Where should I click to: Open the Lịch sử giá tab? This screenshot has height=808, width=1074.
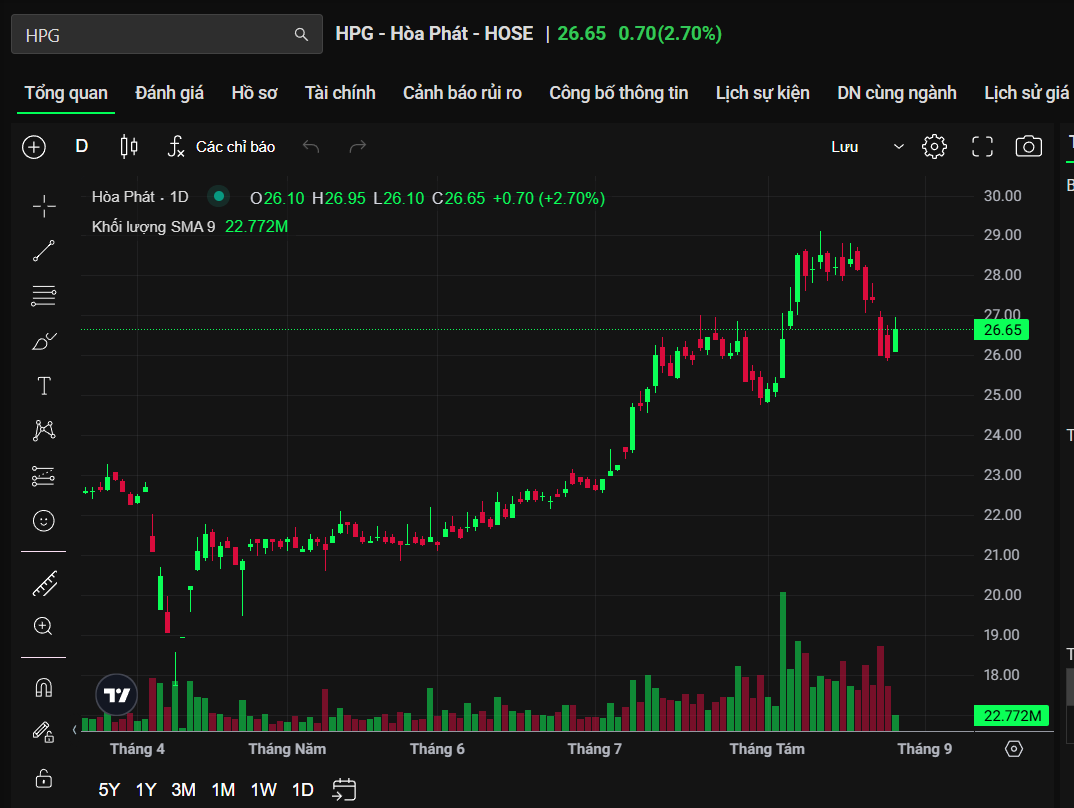pyautogui.click(x=1026, y=93)
